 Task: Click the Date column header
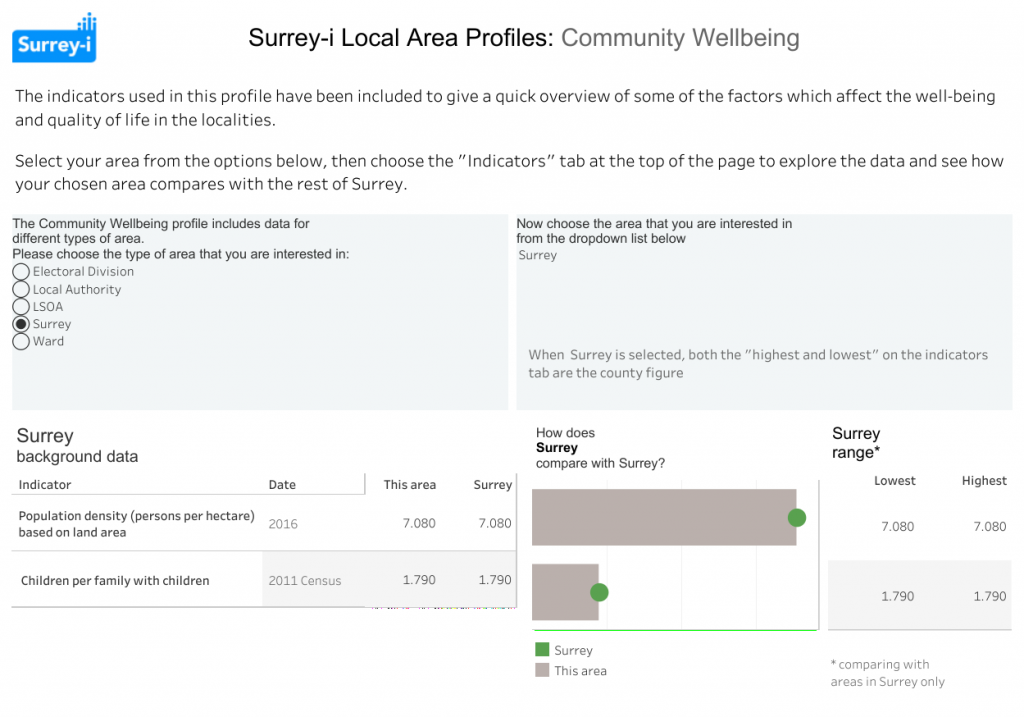pos(282,485)
